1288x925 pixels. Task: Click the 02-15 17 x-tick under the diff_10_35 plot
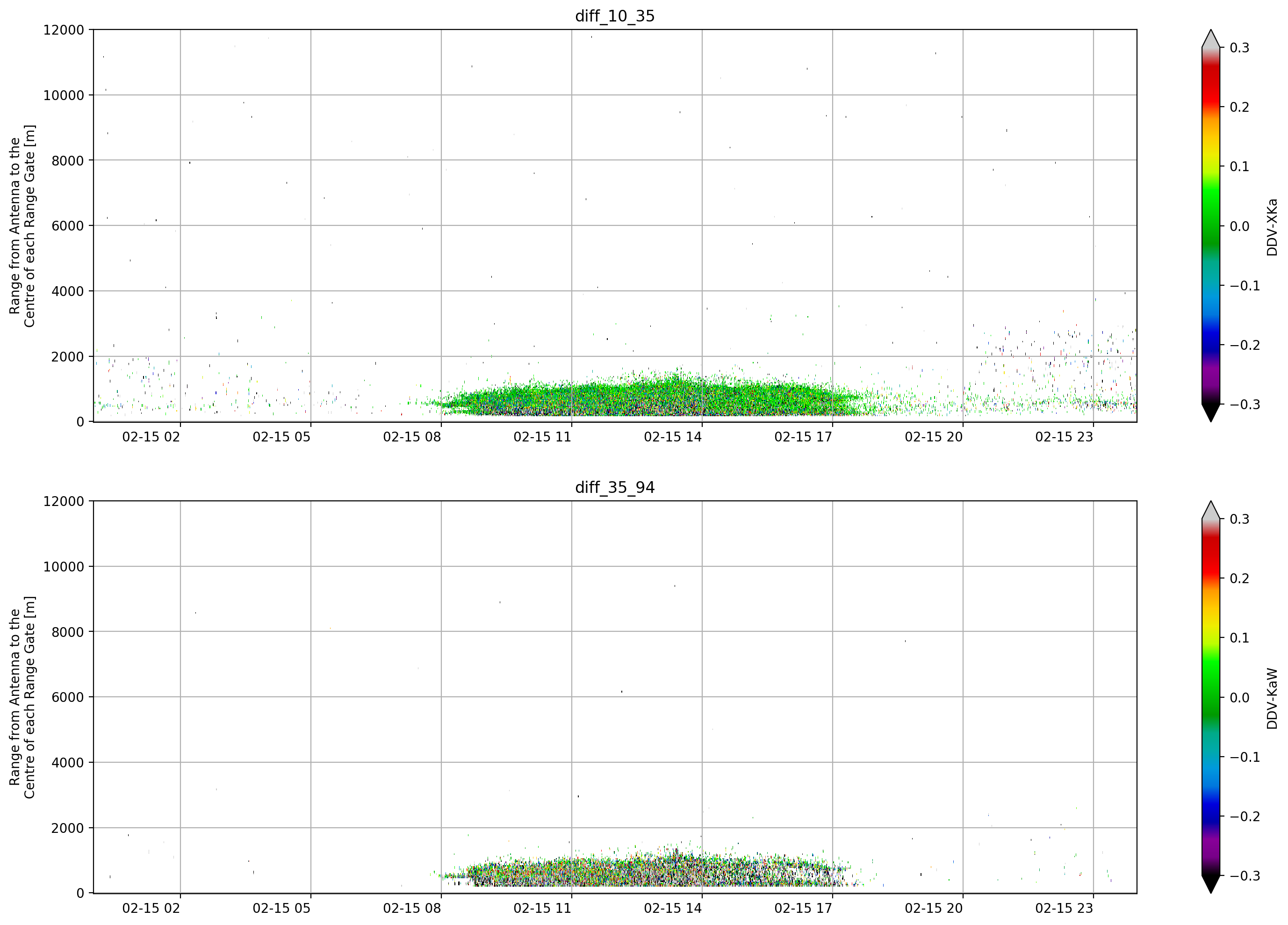coord(804,437)
